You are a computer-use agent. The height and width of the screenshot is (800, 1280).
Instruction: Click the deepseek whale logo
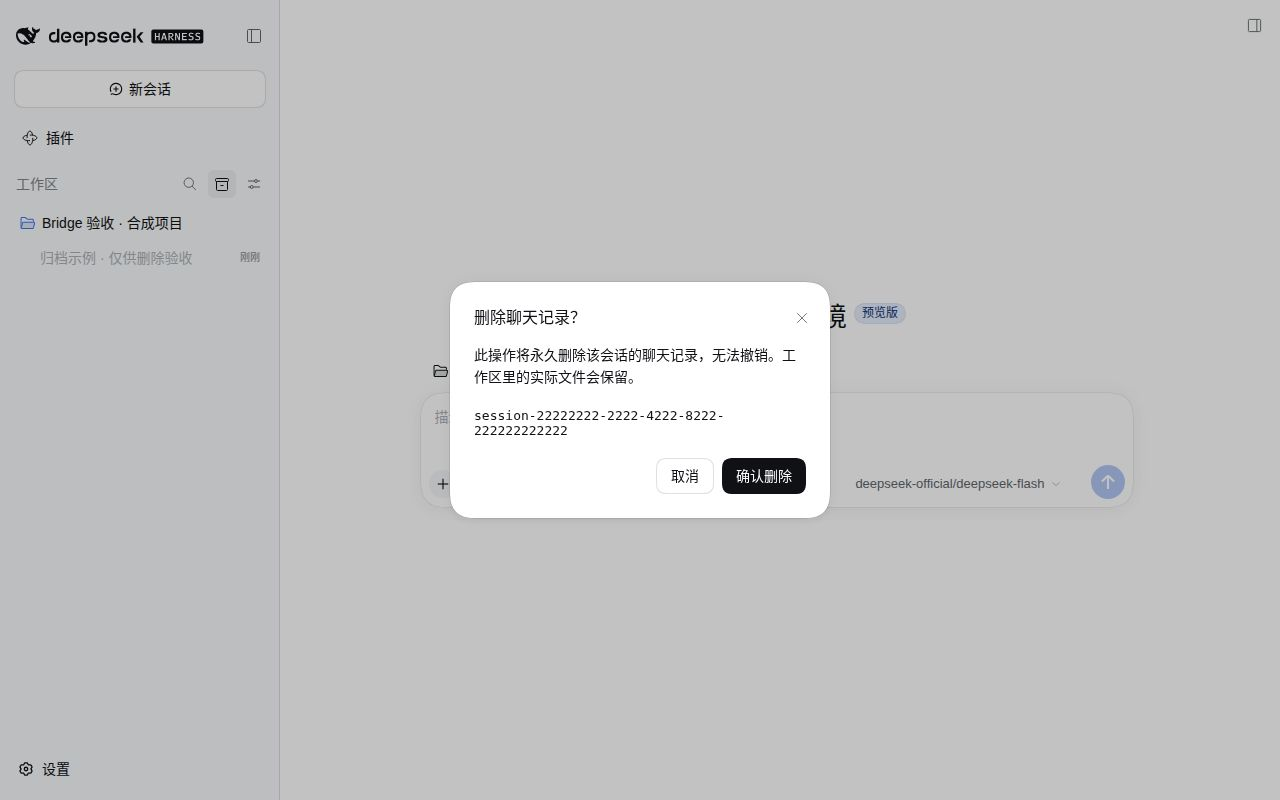28,36
